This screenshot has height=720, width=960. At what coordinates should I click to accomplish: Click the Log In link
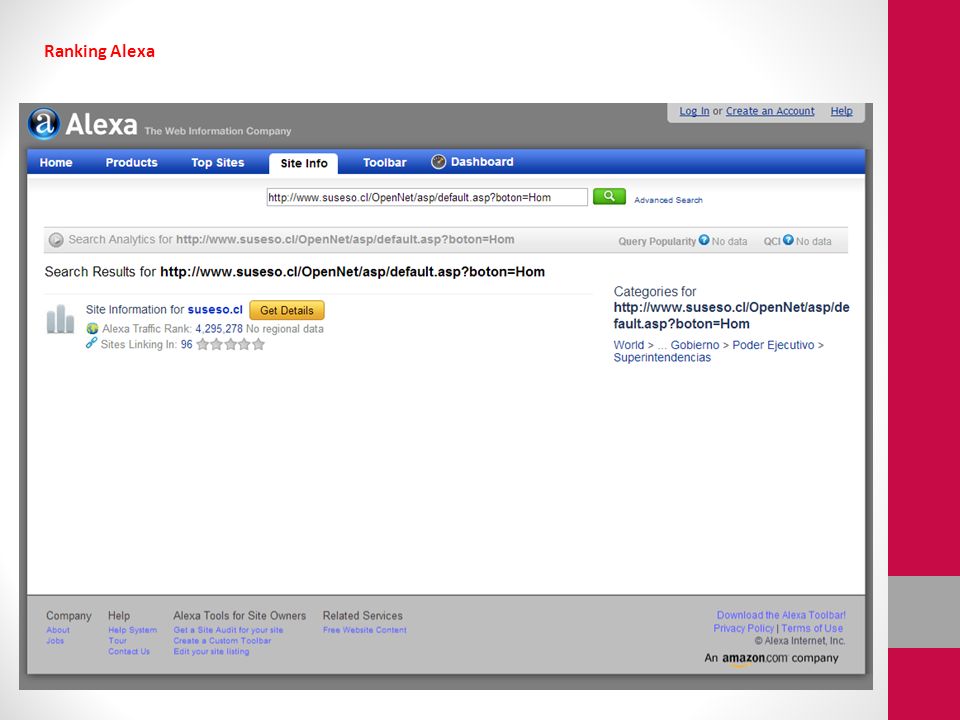click(x=694, y=111)
